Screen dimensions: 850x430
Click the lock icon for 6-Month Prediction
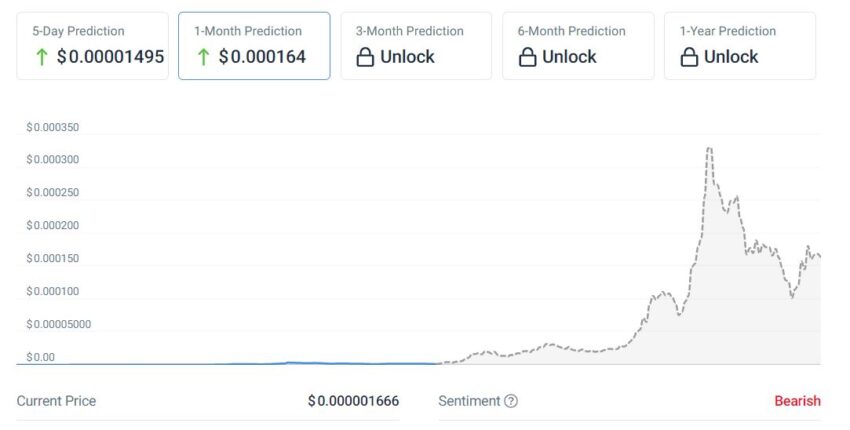(528, 57)
